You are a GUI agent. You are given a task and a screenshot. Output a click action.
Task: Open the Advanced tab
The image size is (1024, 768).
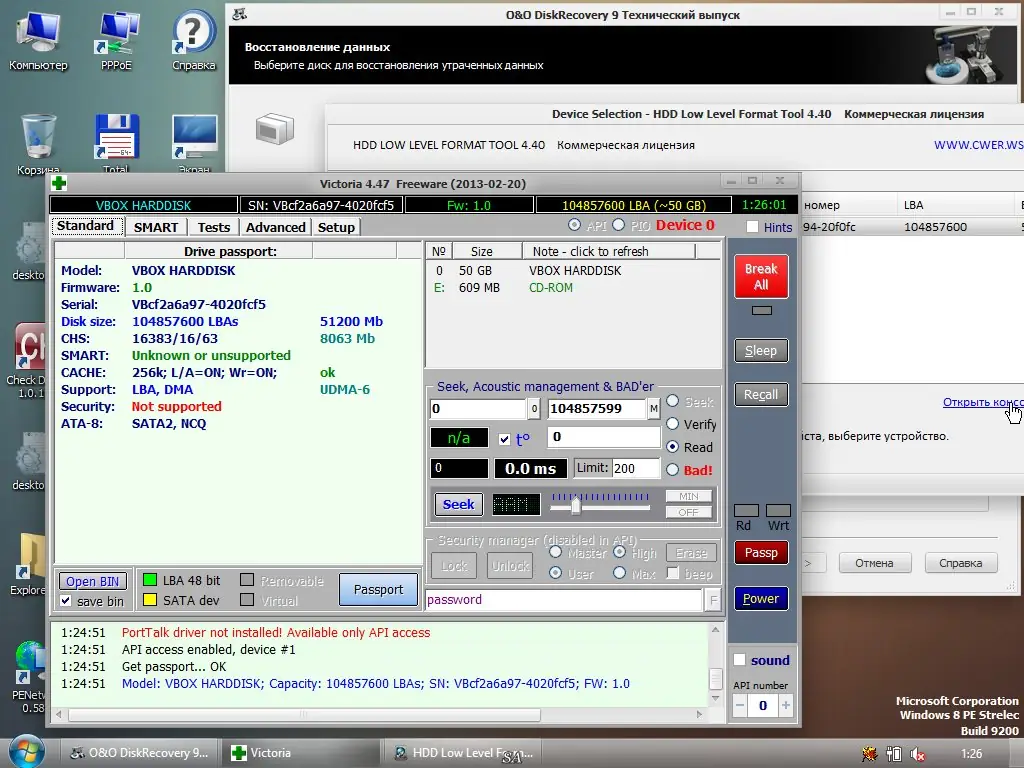(x=276, y=227)
